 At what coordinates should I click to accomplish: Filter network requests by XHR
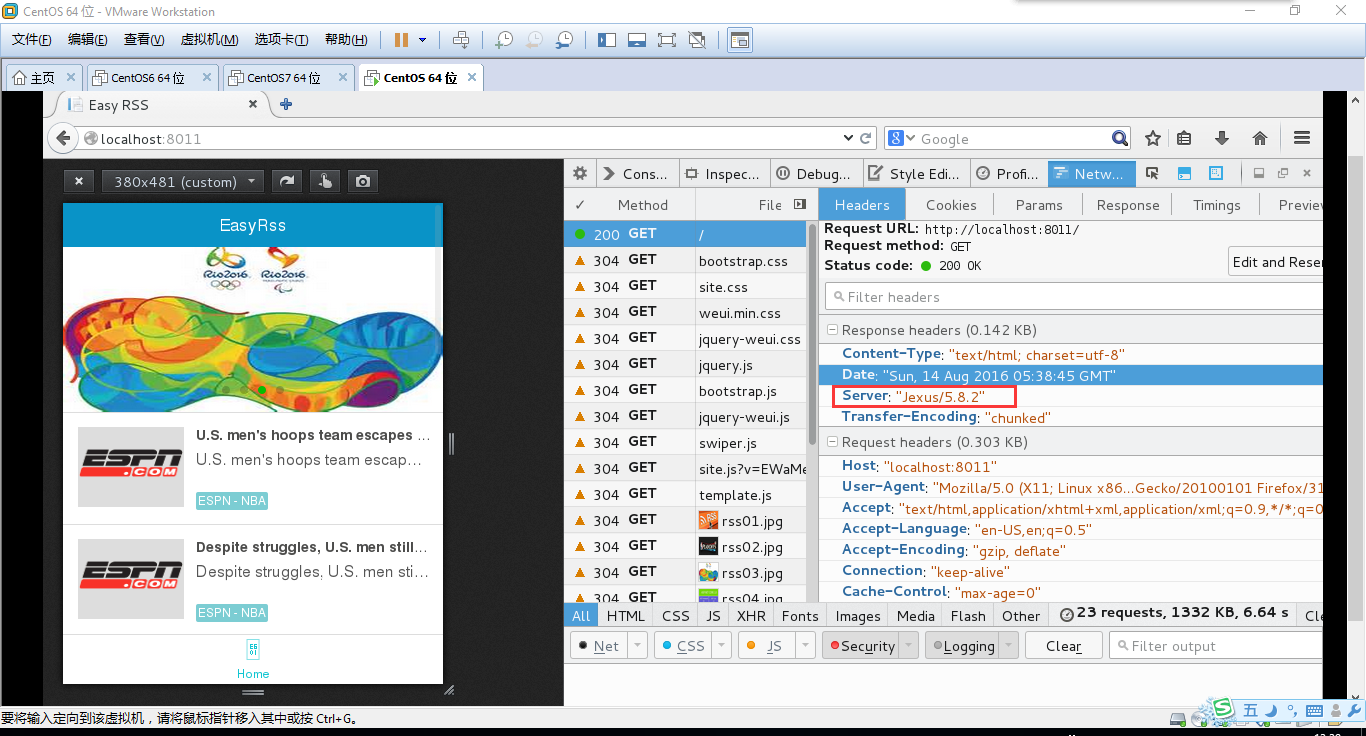coord(751,616)
